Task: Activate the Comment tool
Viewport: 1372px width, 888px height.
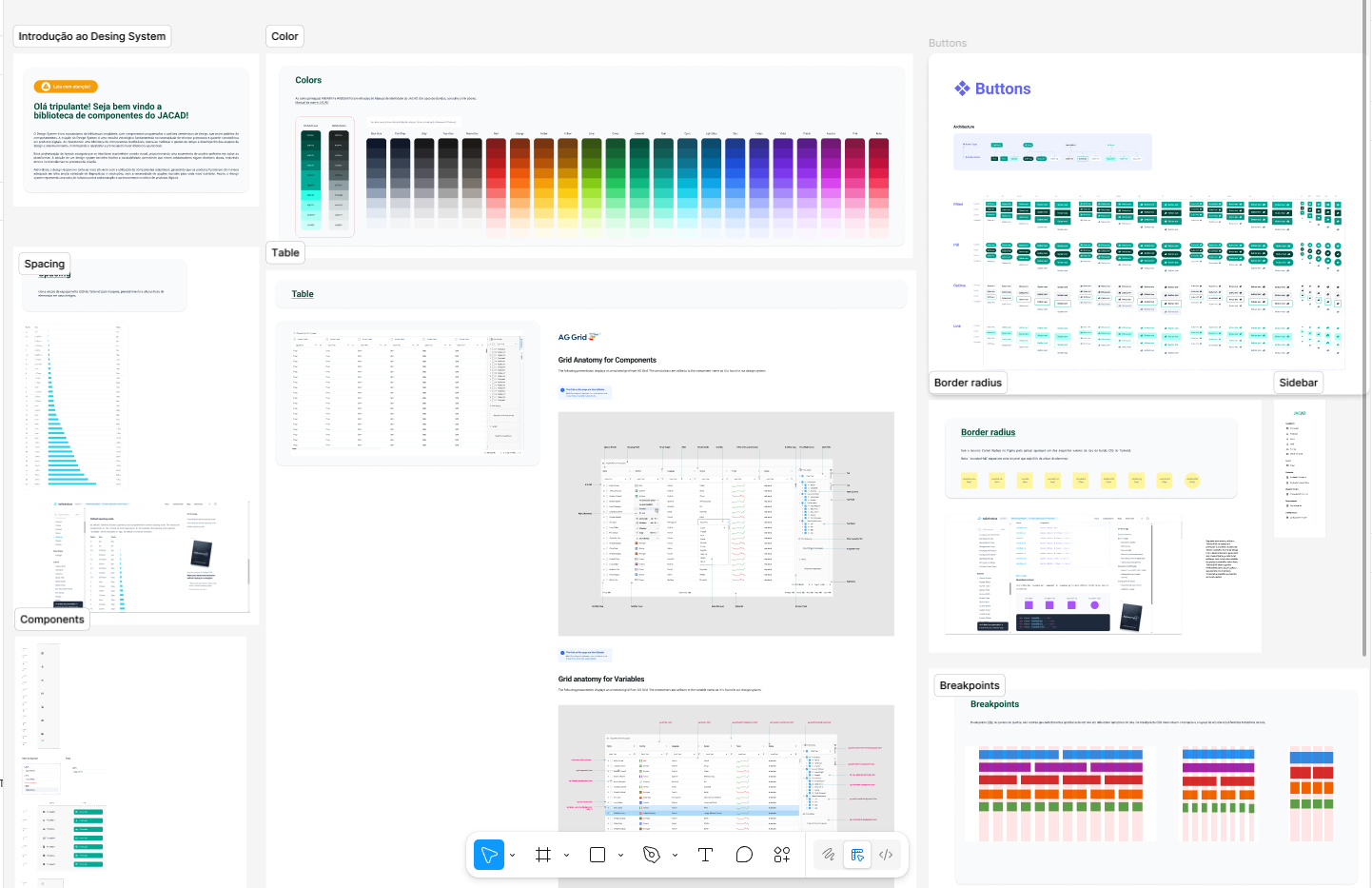Action: click(x=744, y=855)
